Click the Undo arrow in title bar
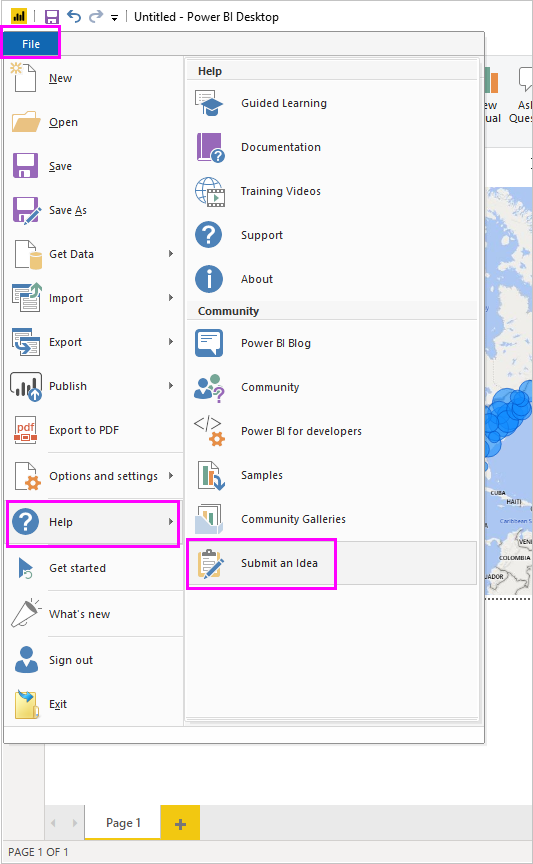The height and width of the screenshot is (864, 533). pos(74,17)
